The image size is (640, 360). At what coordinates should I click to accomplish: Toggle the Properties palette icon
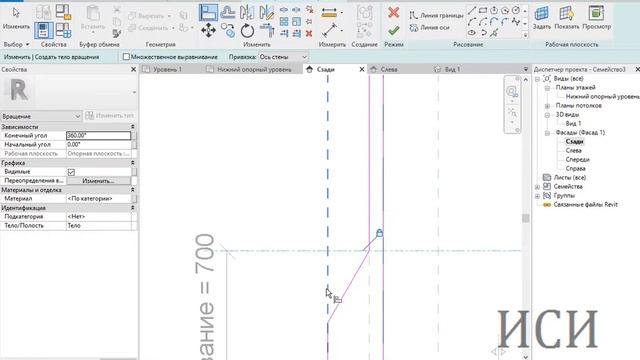(x=43, y=30)
